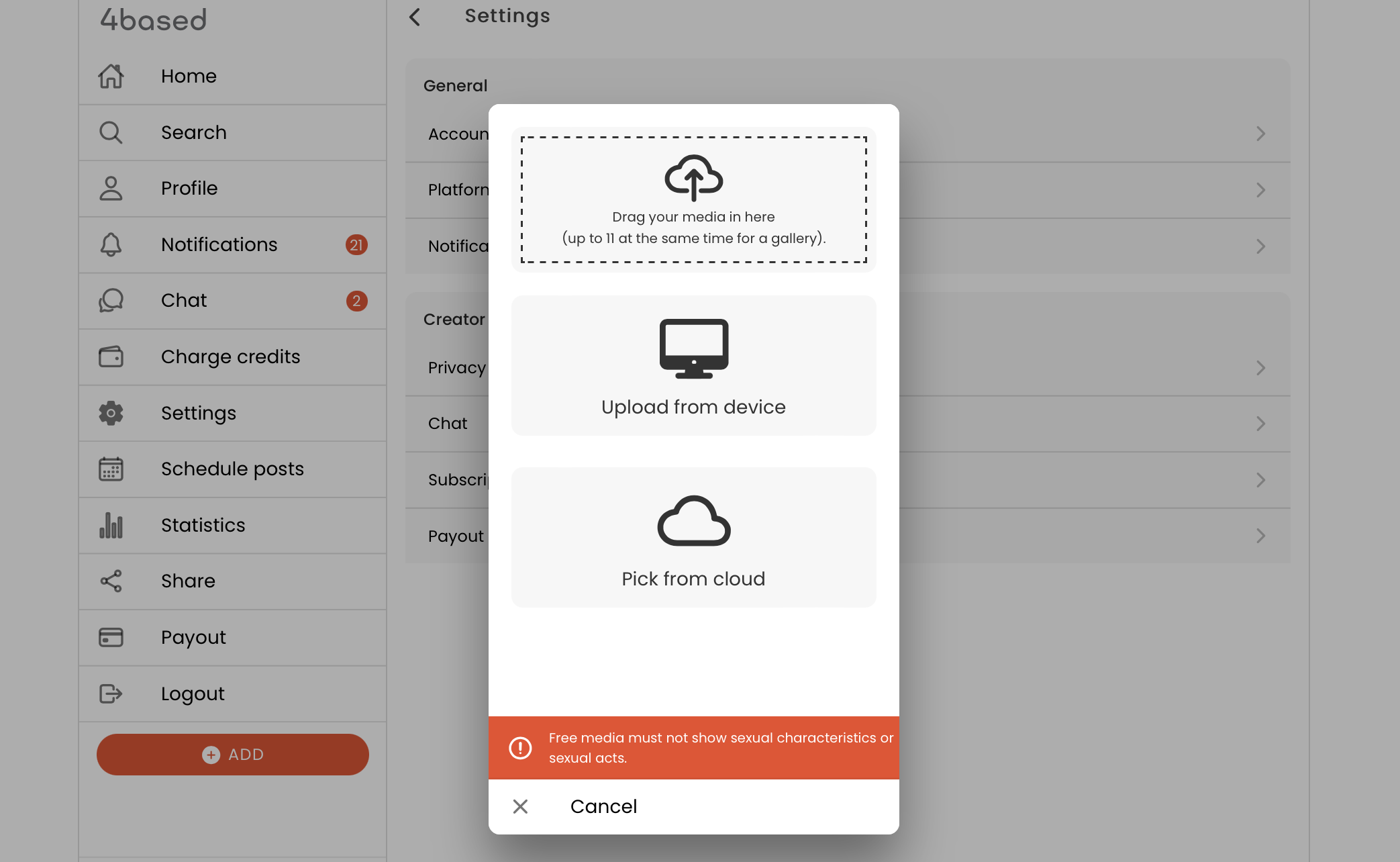
Task: Click the Logout door icon
Action: coord(111,693)
